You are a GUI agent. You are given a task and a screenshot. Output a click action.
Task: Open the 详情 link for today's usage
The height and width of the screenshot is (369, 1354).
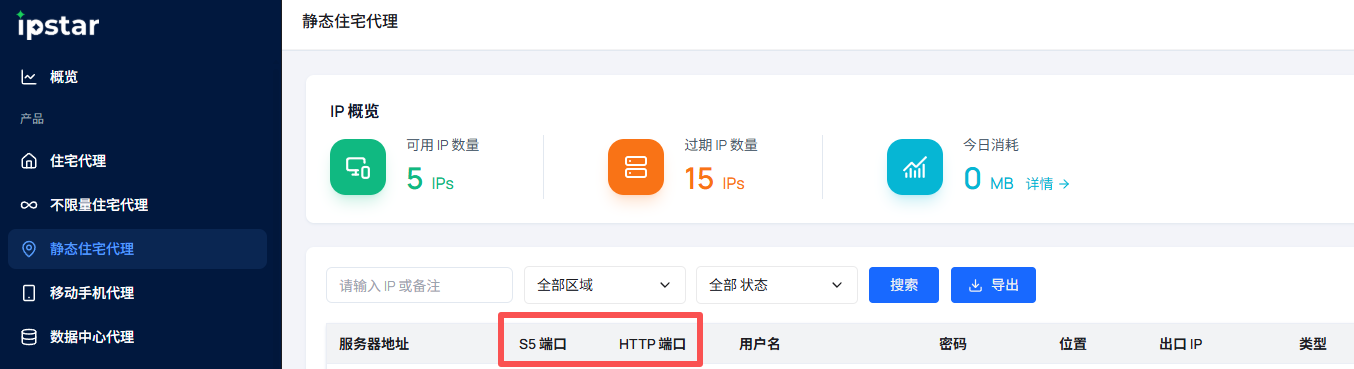[x=1048, y=184]
